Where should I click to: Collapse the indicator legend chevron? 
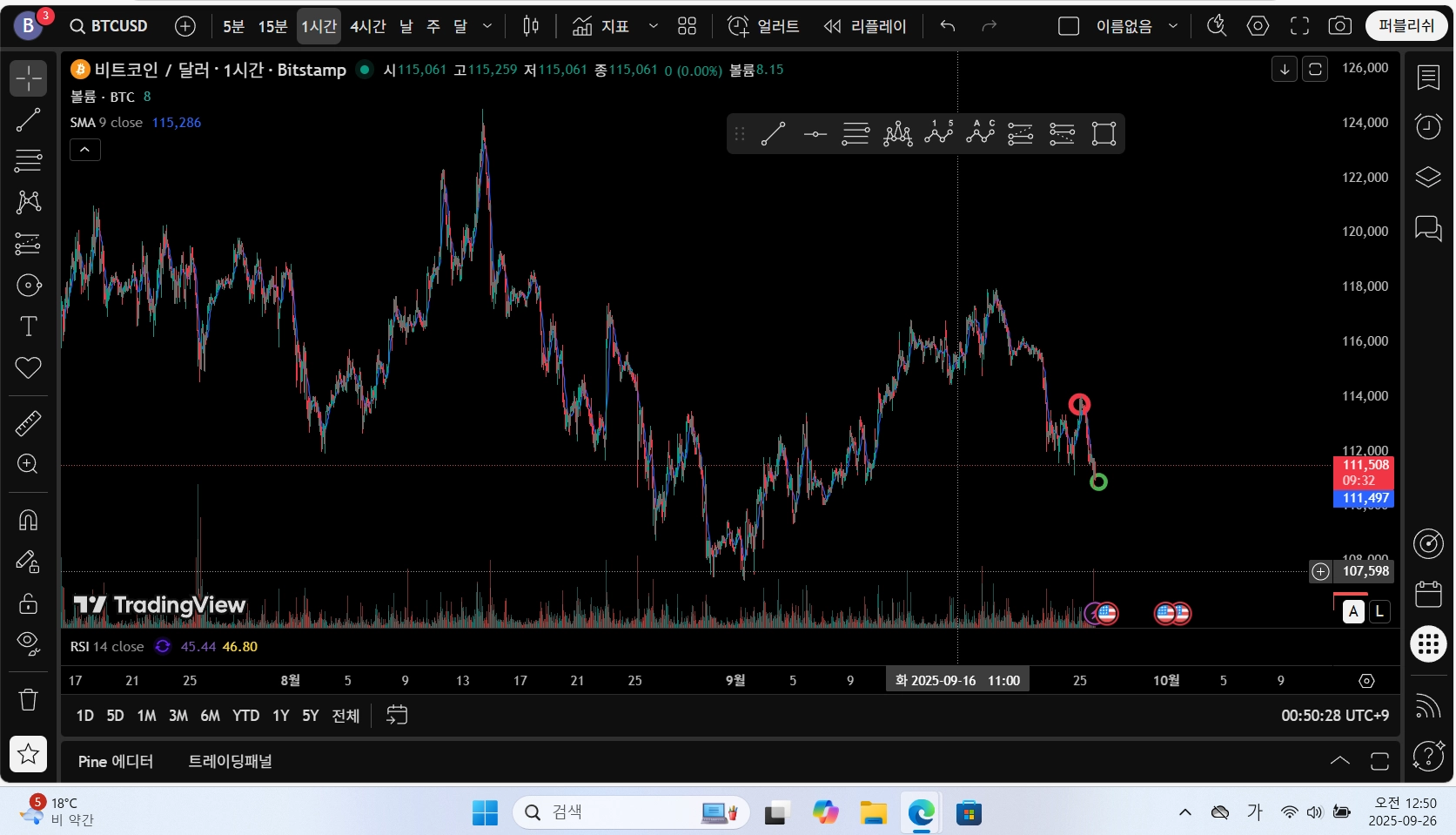tap(84, 150)
